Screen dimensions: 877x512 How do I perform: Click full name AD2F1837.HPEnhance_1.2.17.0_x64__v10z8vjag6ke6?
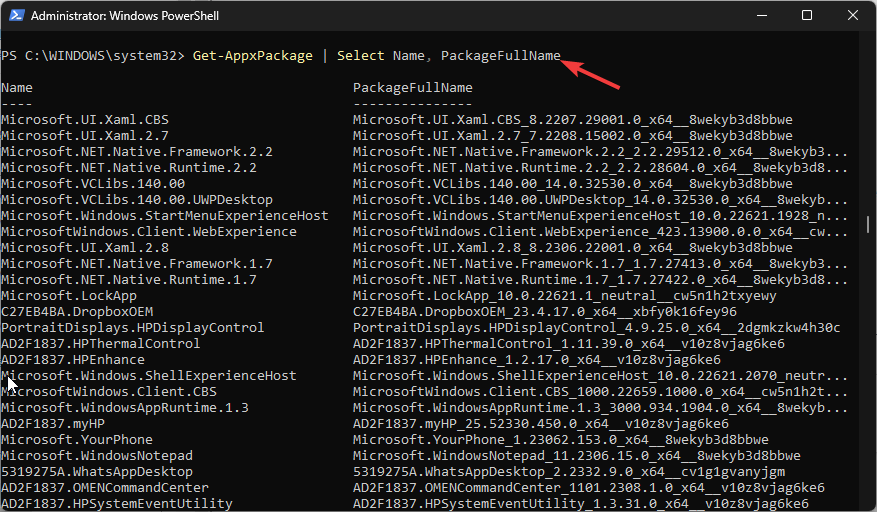(x=537, y=360)
